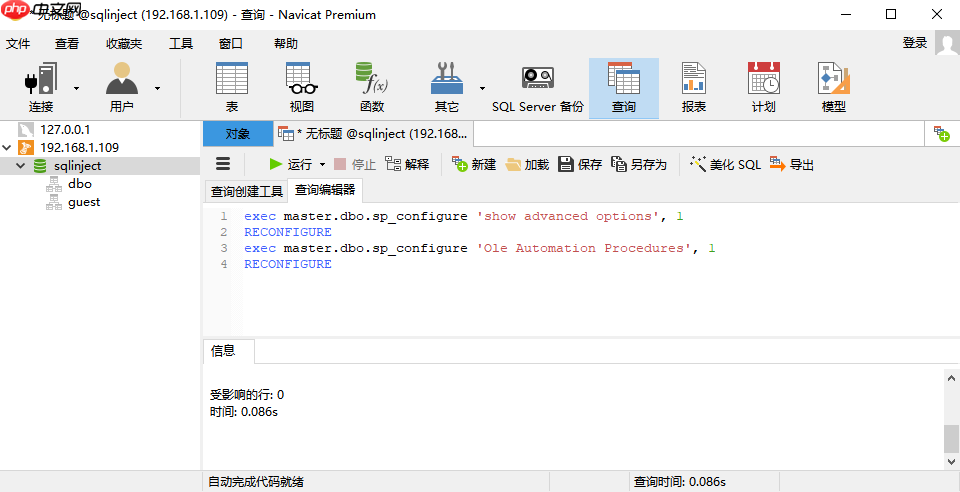This screenshot has height=492, width=960.
Task: Select the 192.168.1.109 connection
Action: (x=79, y=147)
